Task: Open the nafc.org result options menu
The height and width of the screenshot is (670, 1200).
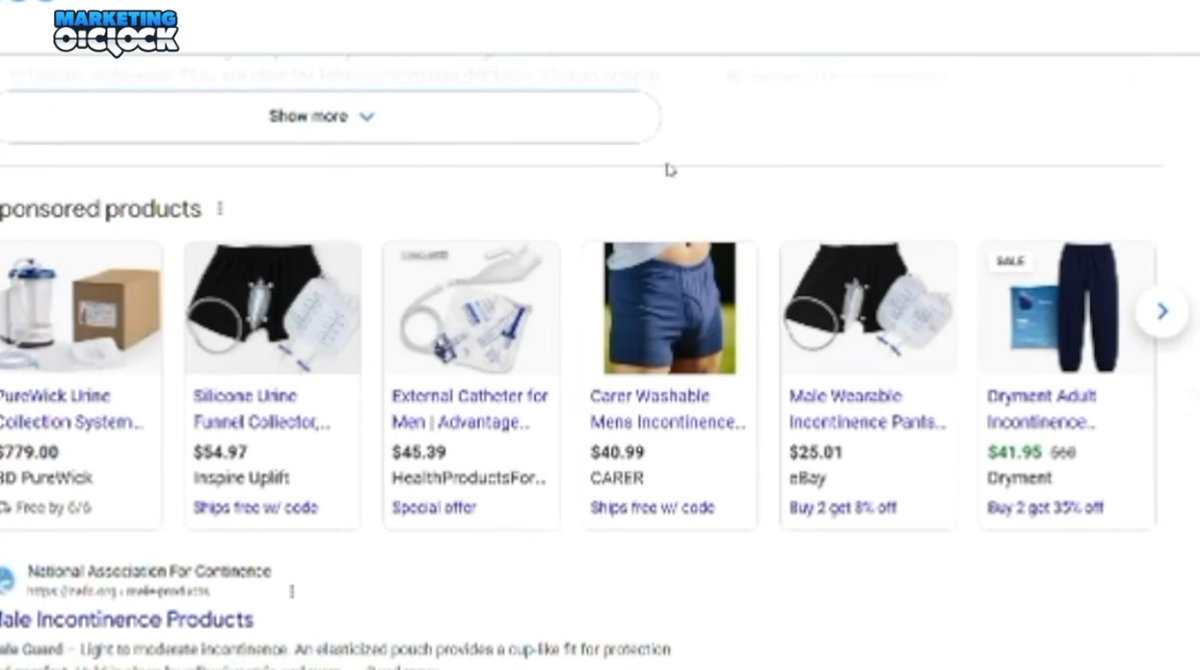Action: [292, 591]
